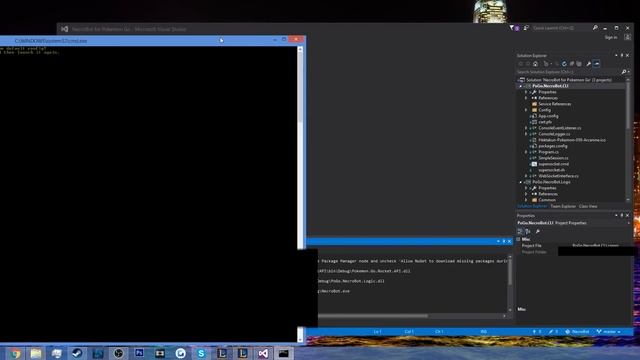This screenshot has height=360, width=640.
Task: Click the Sign in link
Action: pos(611,38)
